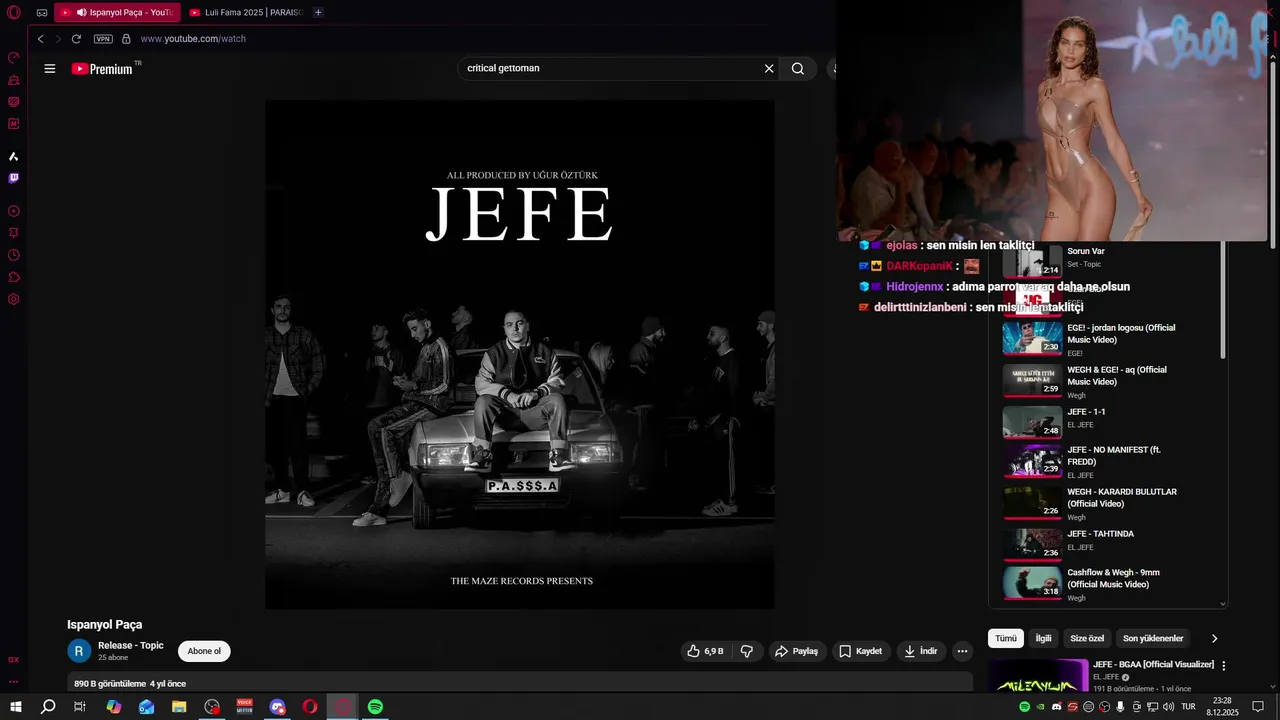This screenshot has height=720, width=1280.
Task: Subscribe with Abone ol button
Action: (x=204, y=651)
